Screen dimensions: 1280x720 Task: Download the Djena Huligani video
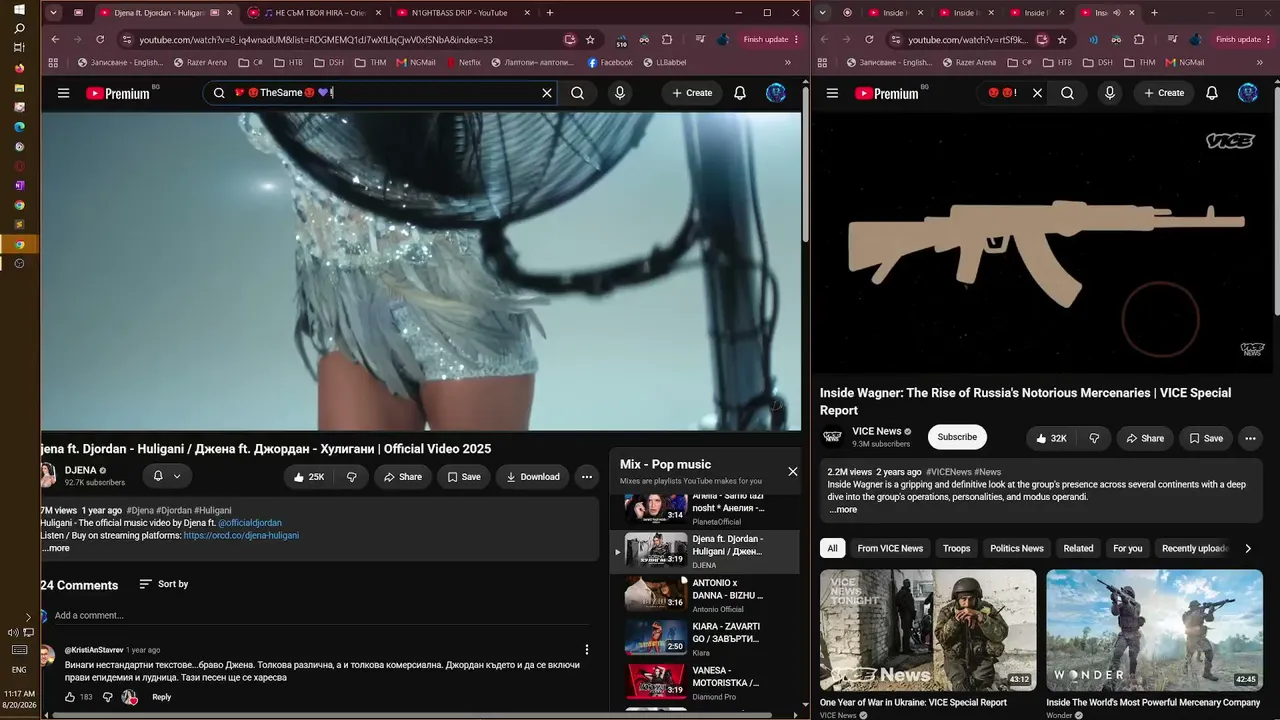(x=532, y=477)
